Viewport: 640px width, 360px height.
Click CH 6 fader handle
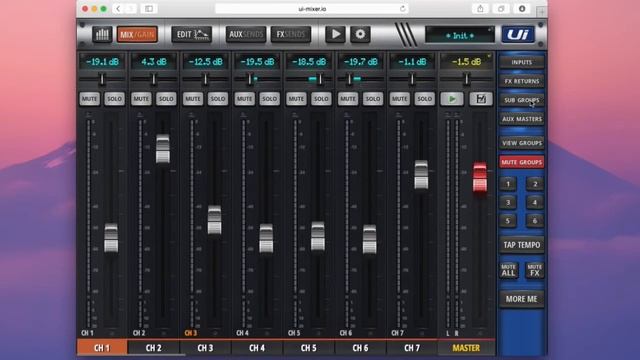point(369,239)
